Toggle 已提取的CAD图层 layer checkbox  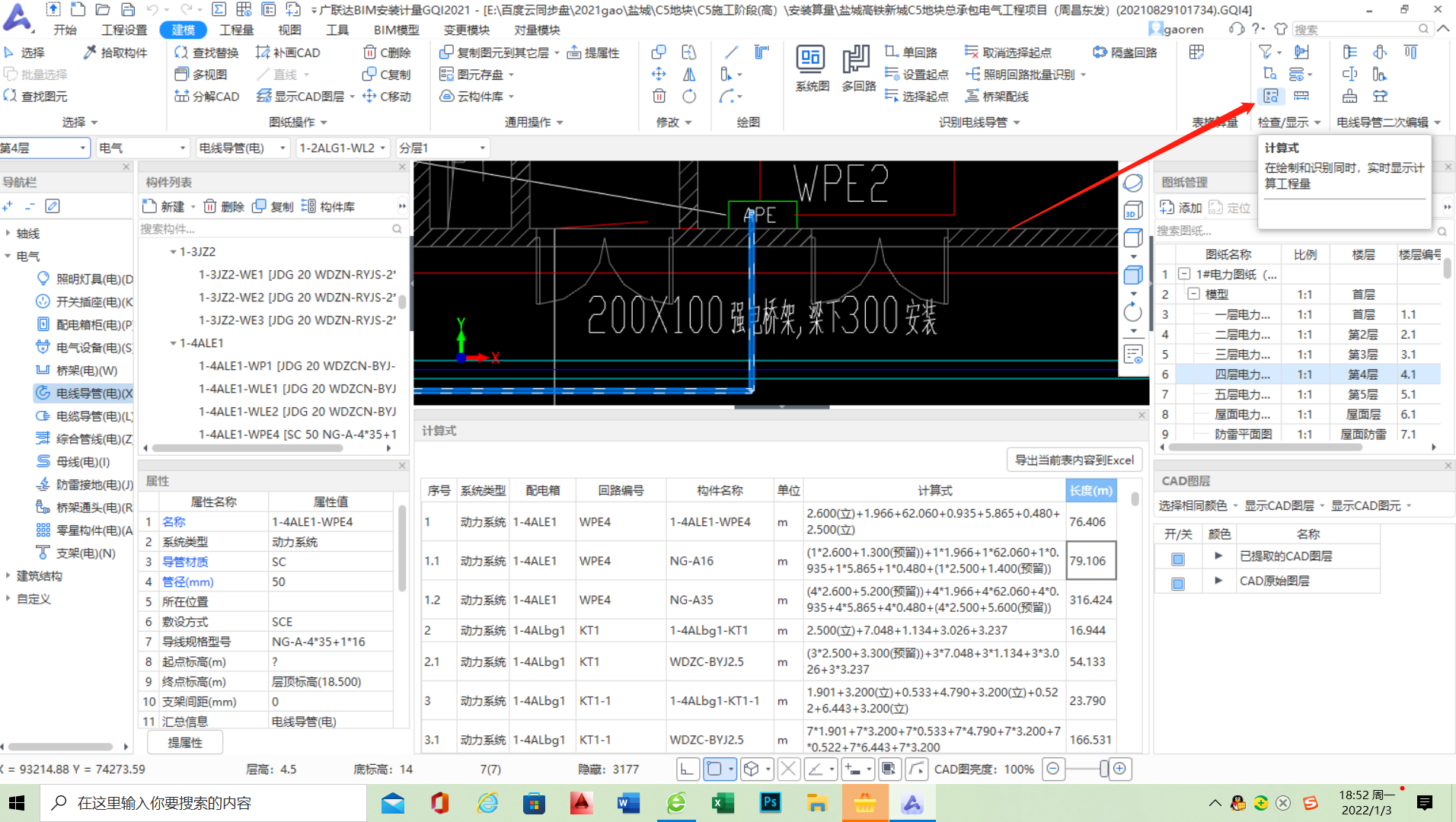click(x=1178, y=559)
